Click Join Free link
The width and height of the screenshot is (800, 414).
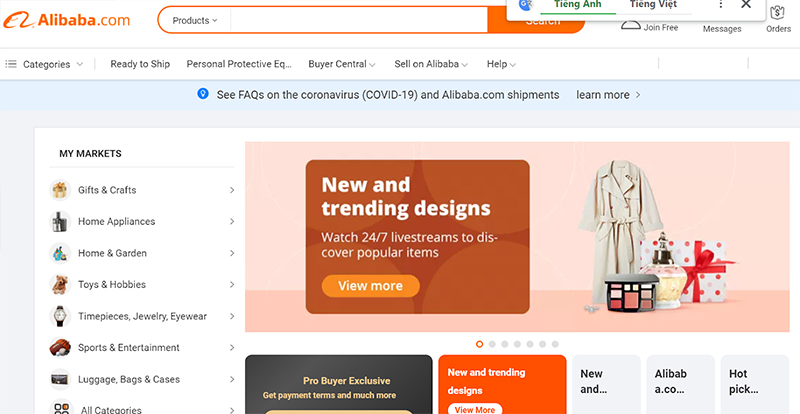(x=660, y=28)
